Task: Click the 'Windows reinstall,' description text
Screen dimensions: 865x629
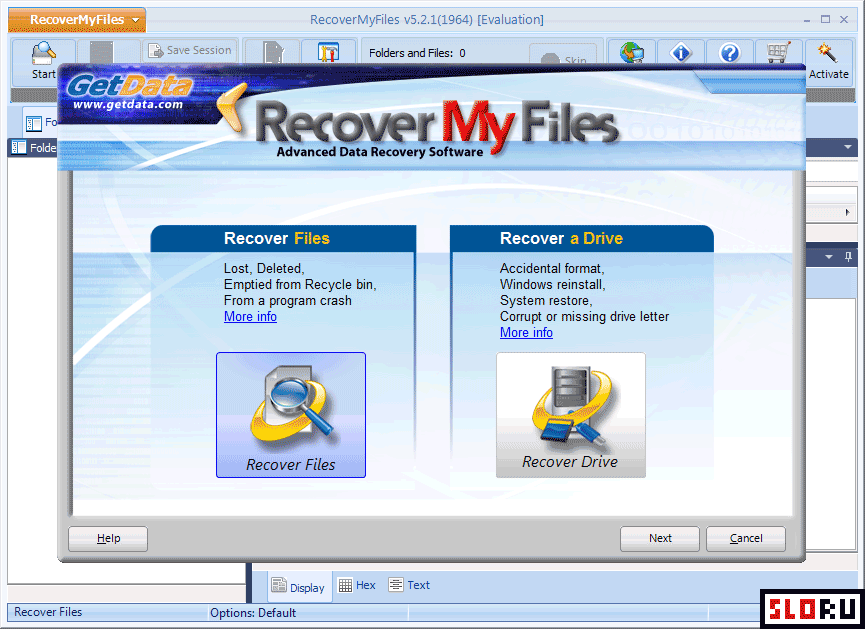Action: [552, 285]
